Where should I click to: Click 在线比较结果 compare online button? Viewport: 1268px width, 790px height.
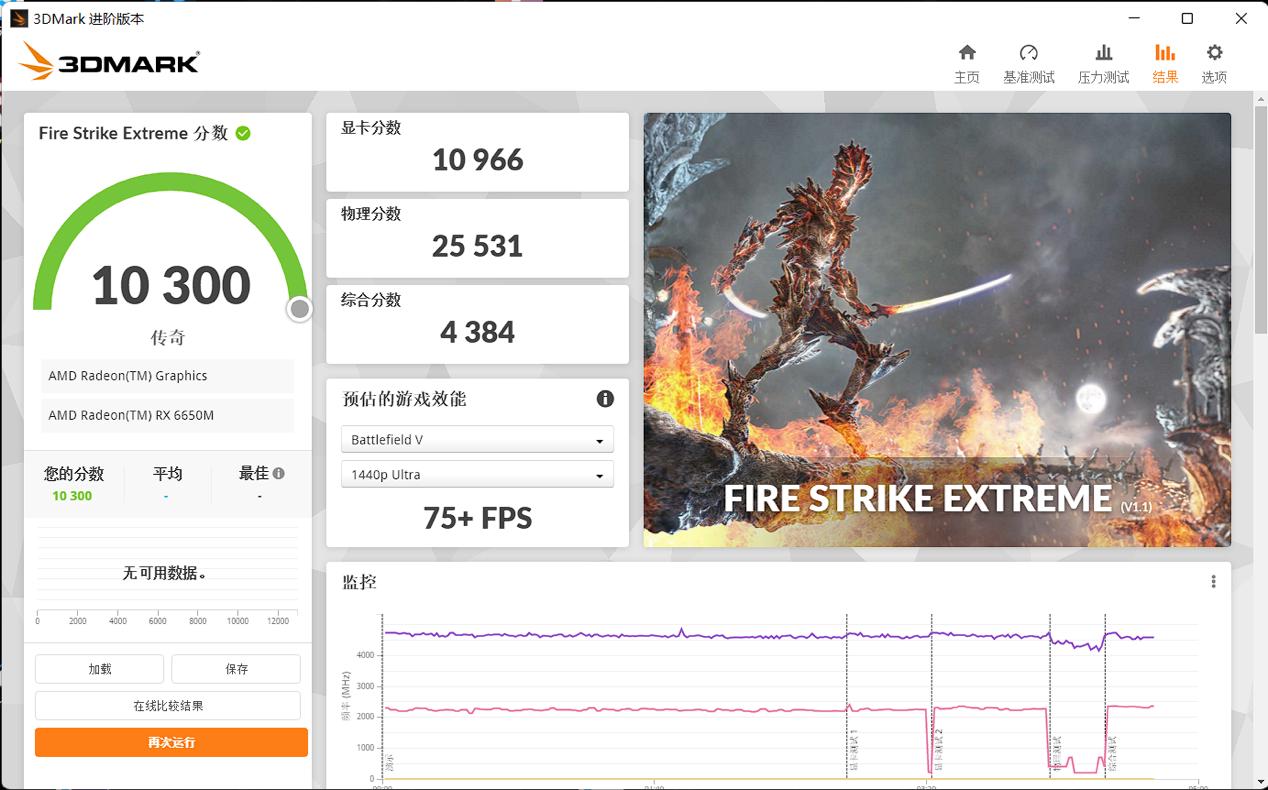coord(168,706)
